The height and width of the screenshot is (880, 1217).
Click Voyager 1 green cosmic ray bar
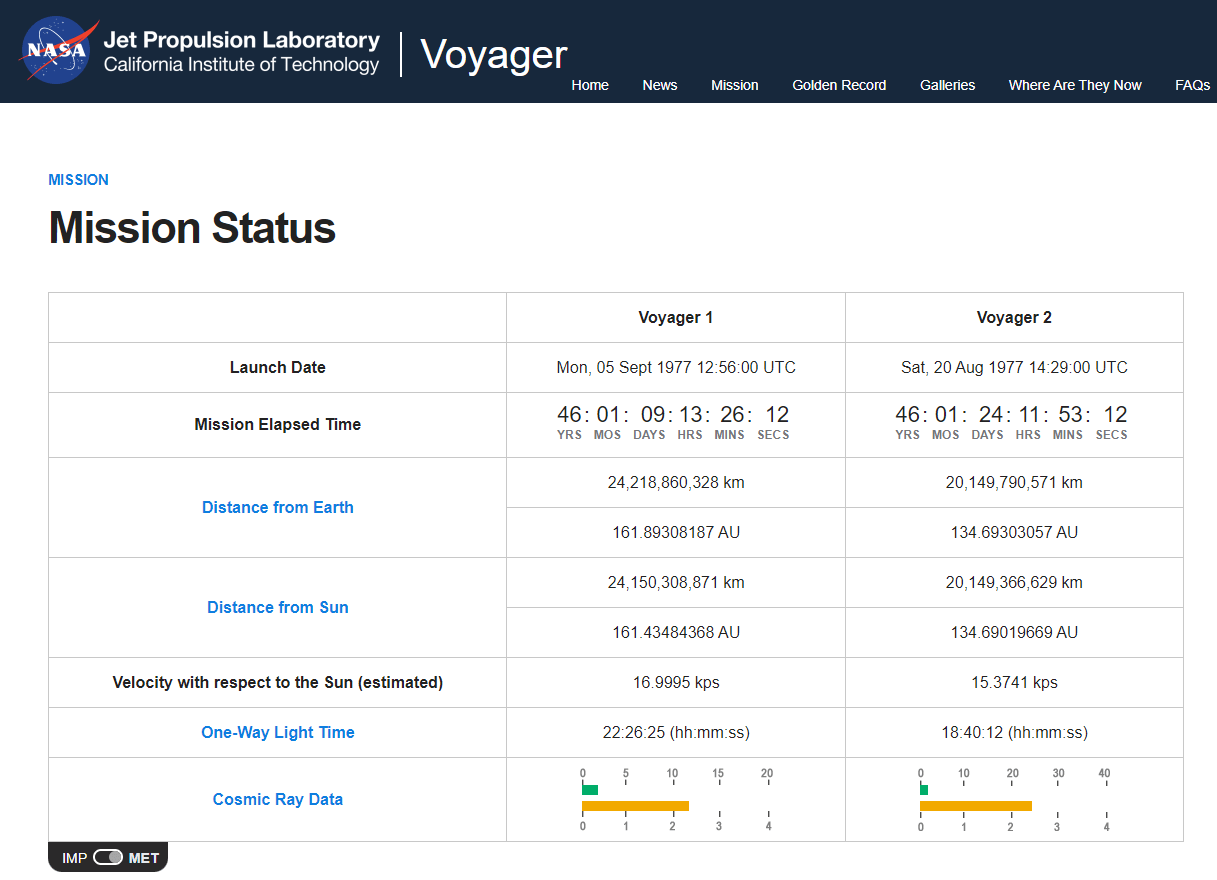[590, 790]
